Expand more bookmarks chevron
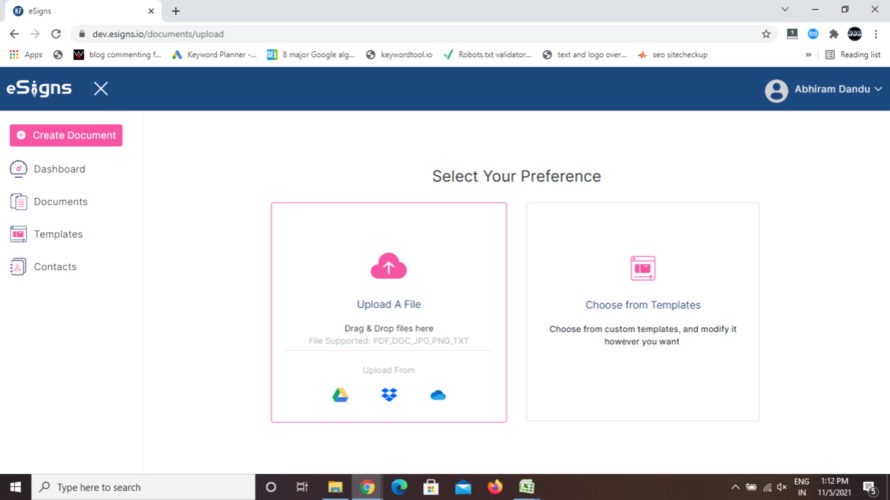 point(808,54)
